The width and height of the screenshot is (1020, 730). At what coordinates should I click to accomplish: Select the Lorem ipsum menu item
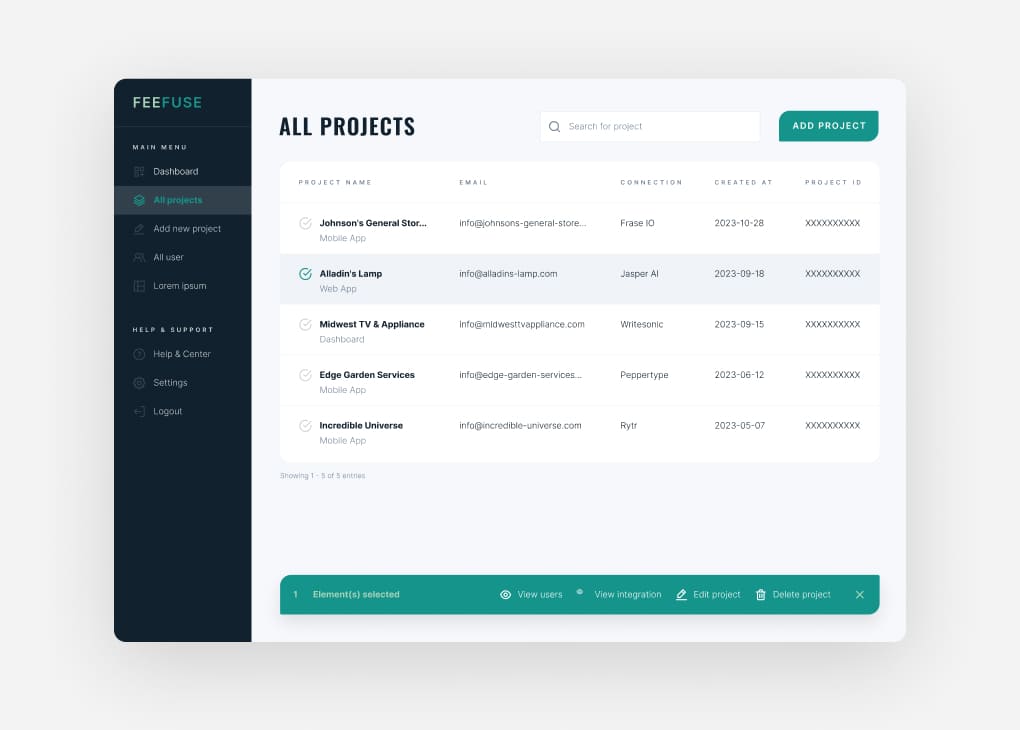coord(183,286)
